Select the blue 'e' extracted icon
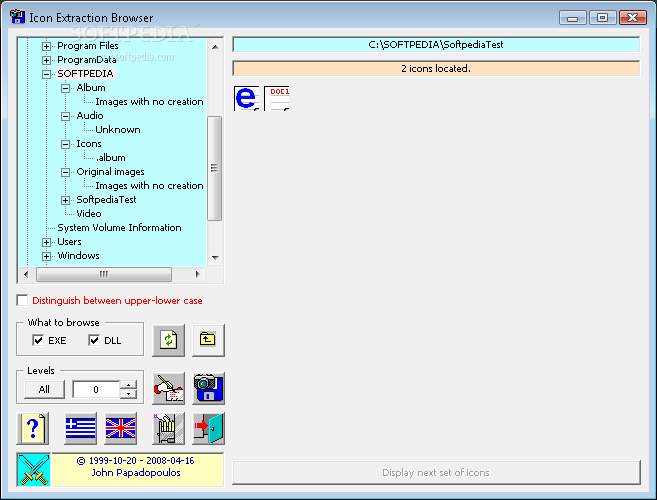657x500 pixels. 246,98
